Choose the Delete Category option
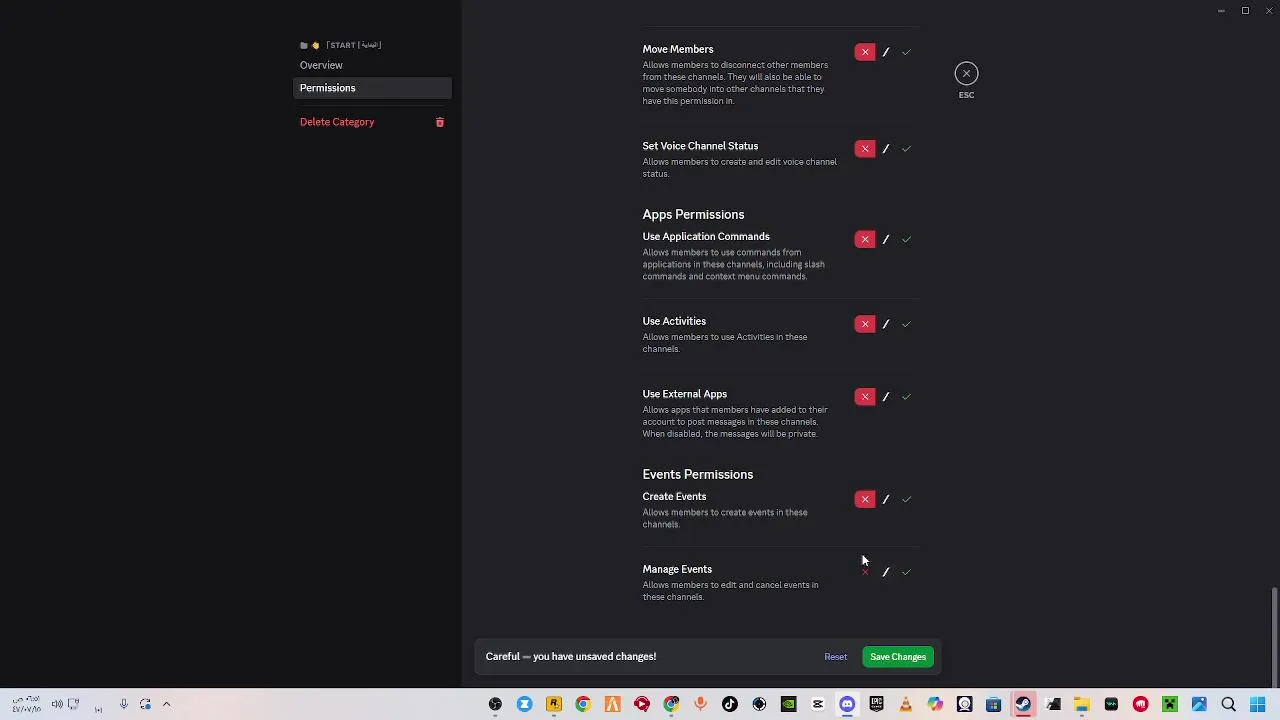 (x=337, y=122)
